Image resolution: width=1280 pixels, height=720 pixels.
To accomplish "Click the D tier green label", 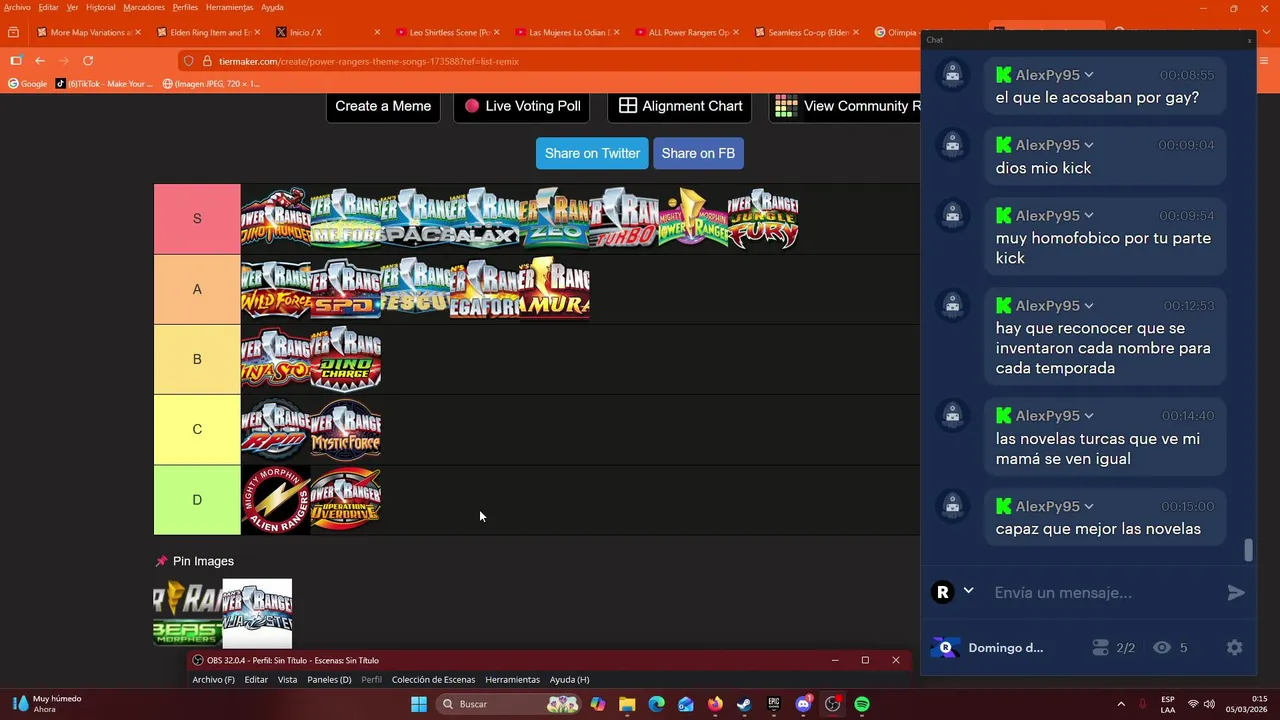I will tap(197, 500).
